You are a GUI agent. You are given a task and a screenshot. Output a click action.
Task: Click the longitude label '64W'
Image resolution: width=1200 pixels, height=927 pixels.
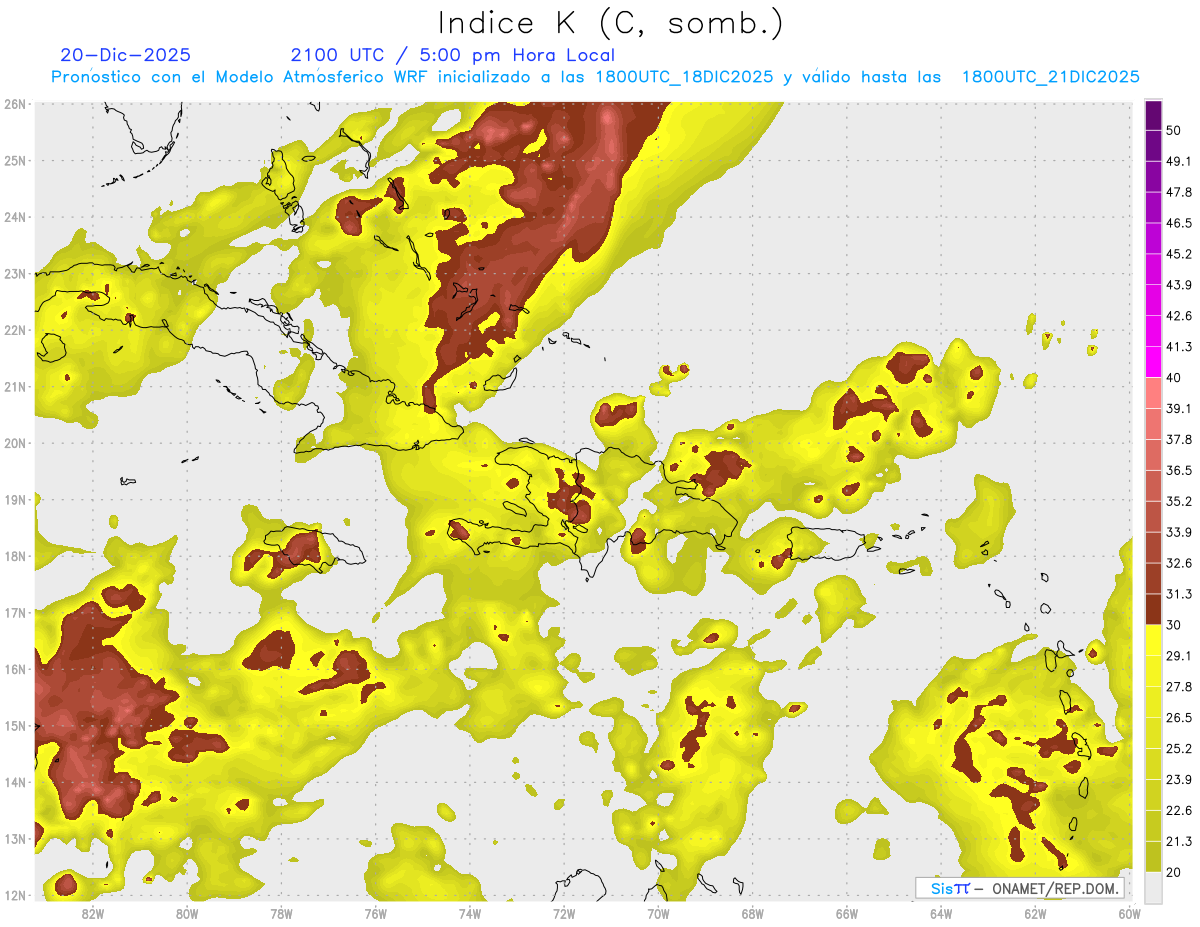coord(940,913)
